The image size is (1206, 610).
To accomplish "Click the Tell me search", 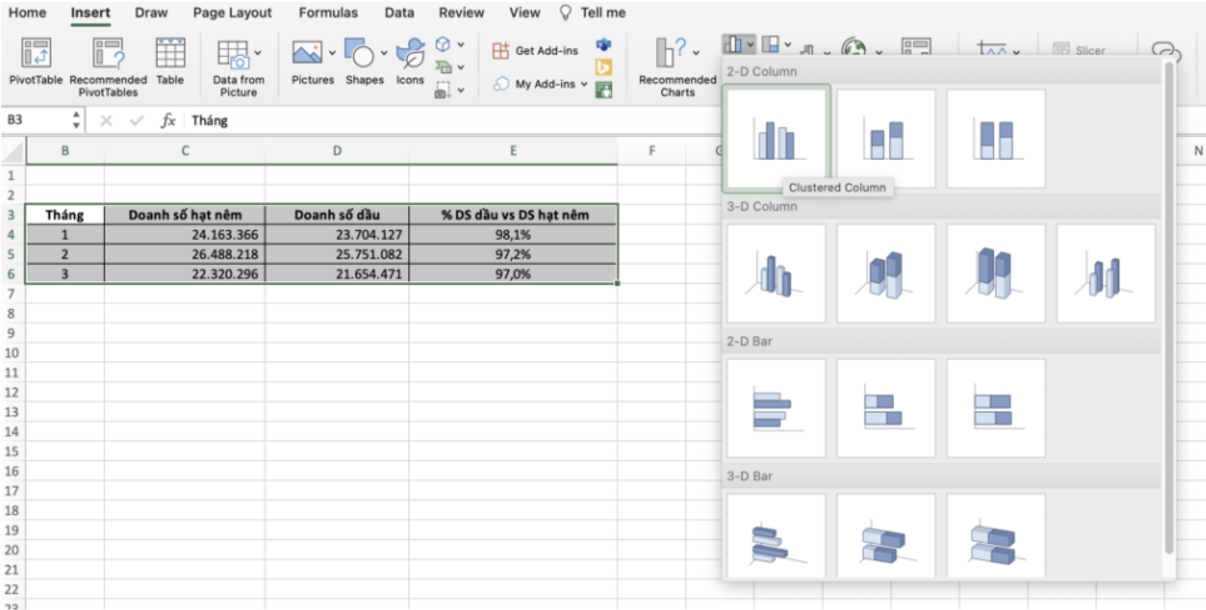I will tap(592, 13).
